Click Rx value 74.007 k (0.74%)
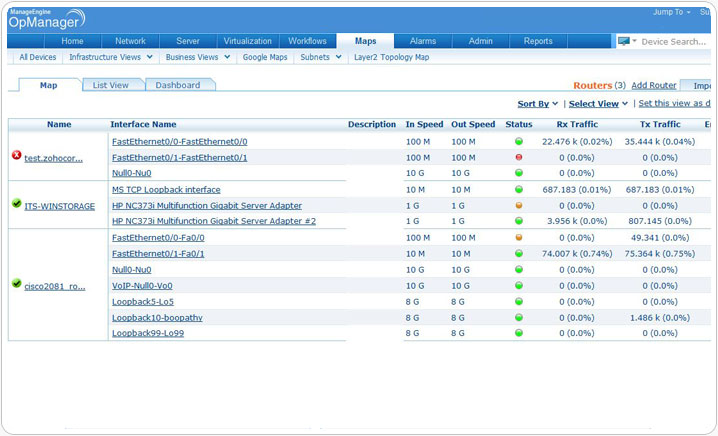718x436 pixels. 577,254
